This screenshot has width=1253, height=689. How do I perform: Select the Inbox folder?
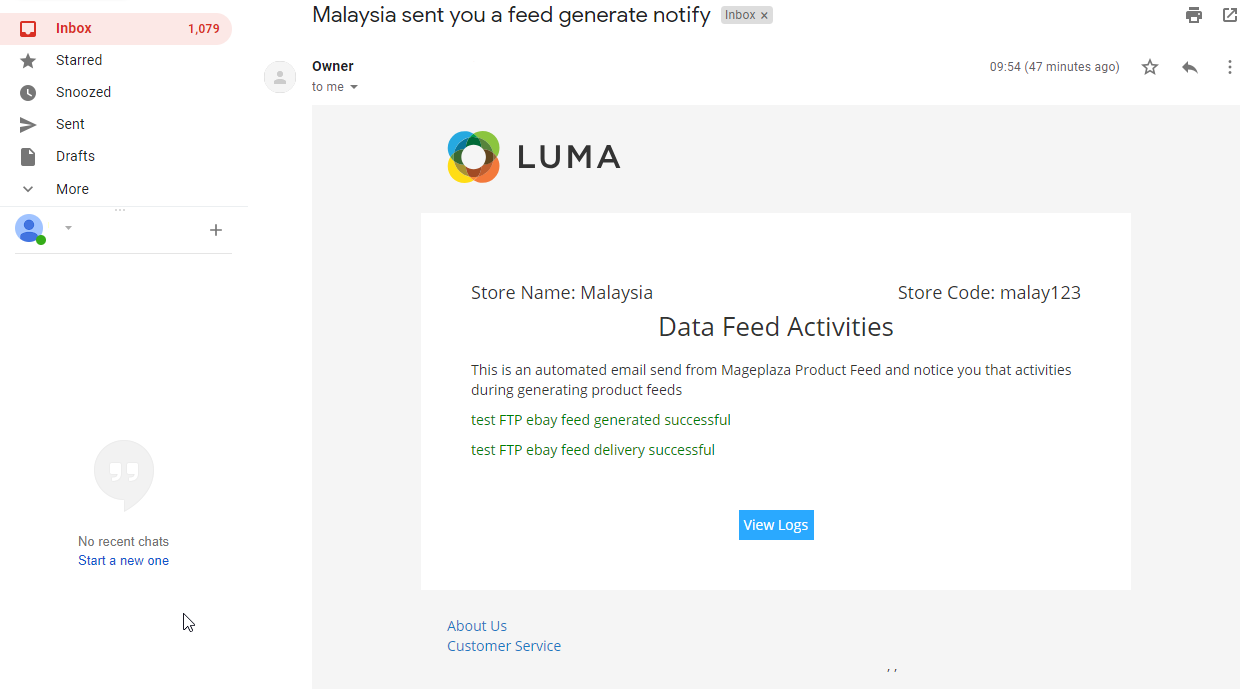click(74, 28)
